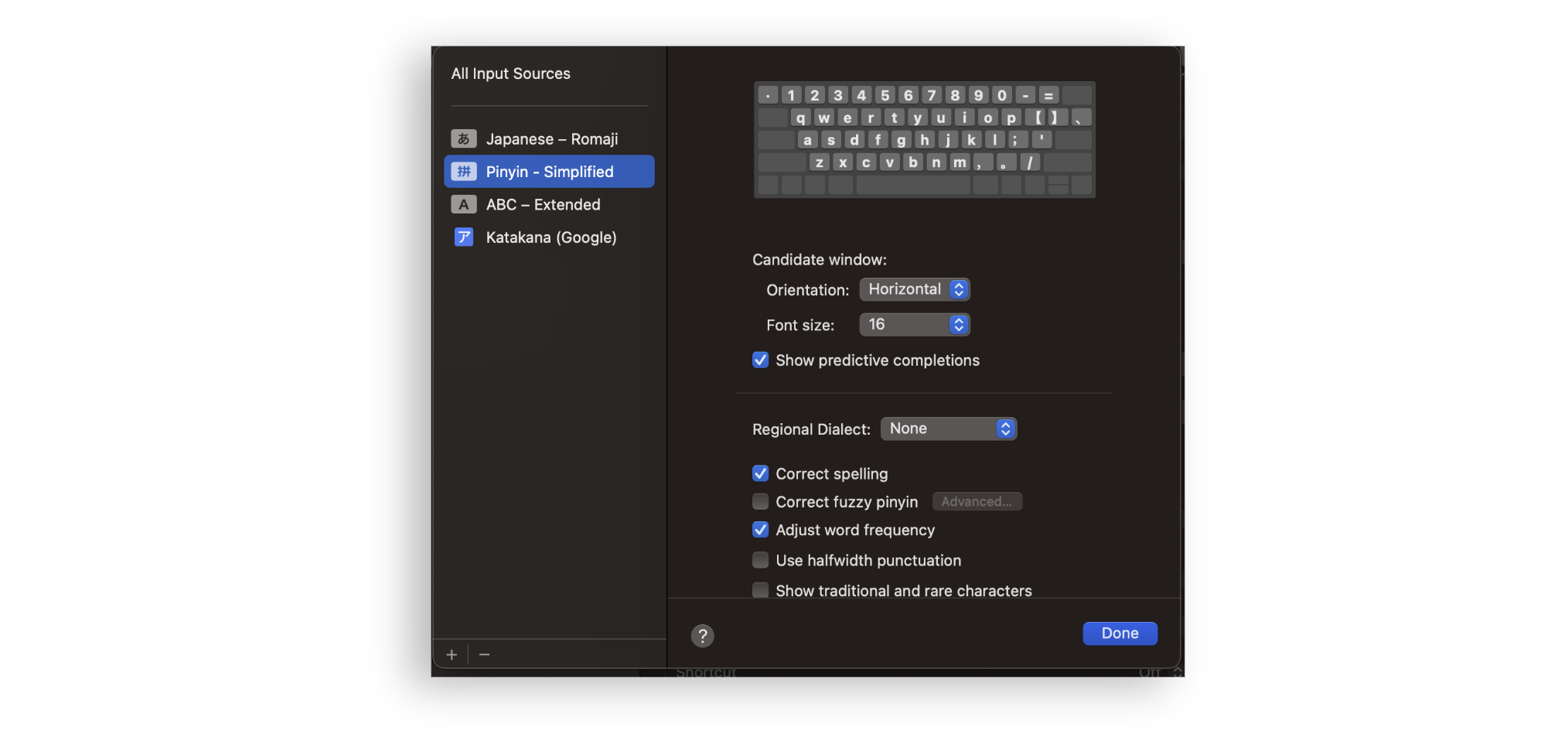Enable Correct fuzzy pinyin checkbox

(x=761, y=502)
